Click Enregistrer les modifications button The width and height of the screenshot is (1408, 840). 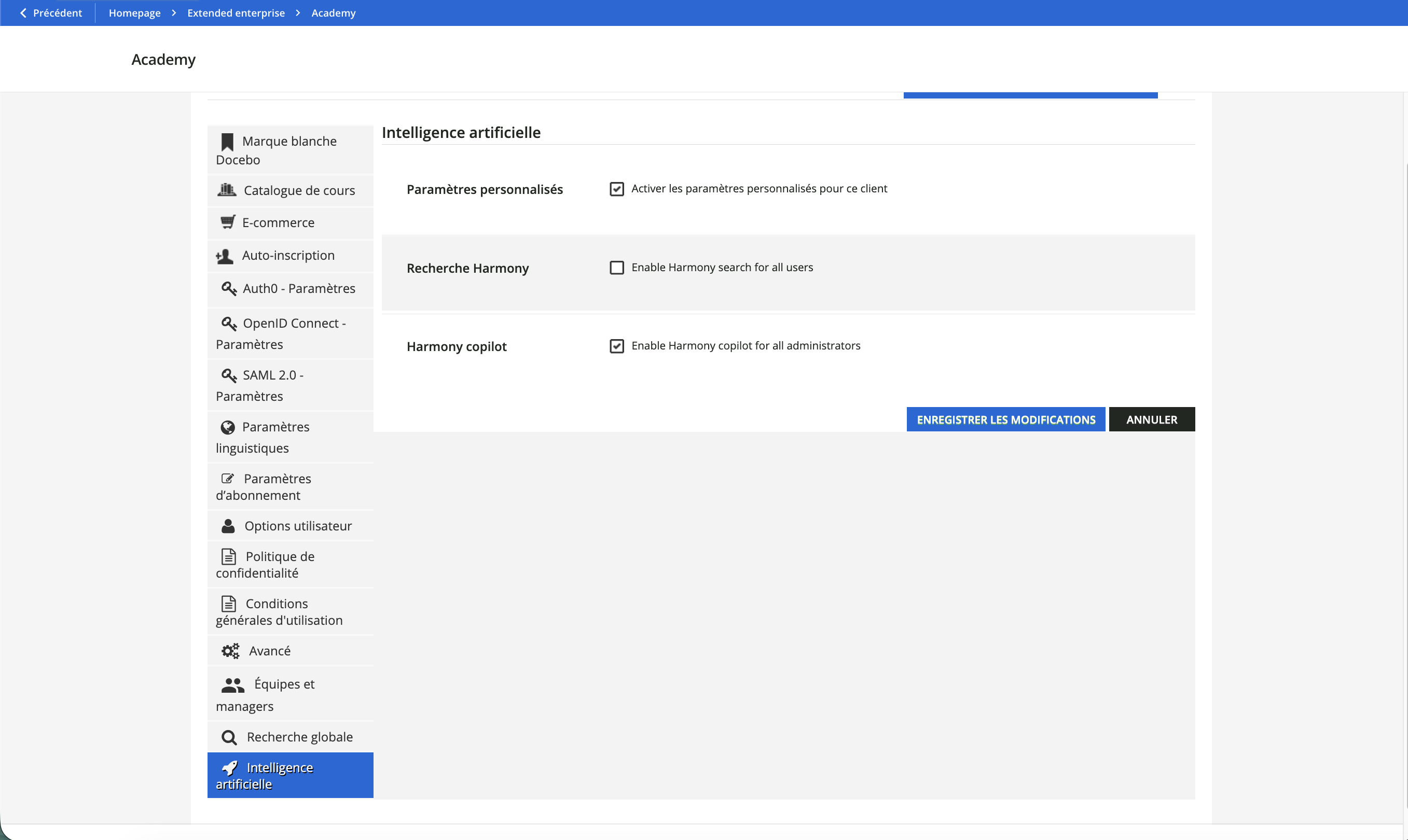(x=1005, y=419)
